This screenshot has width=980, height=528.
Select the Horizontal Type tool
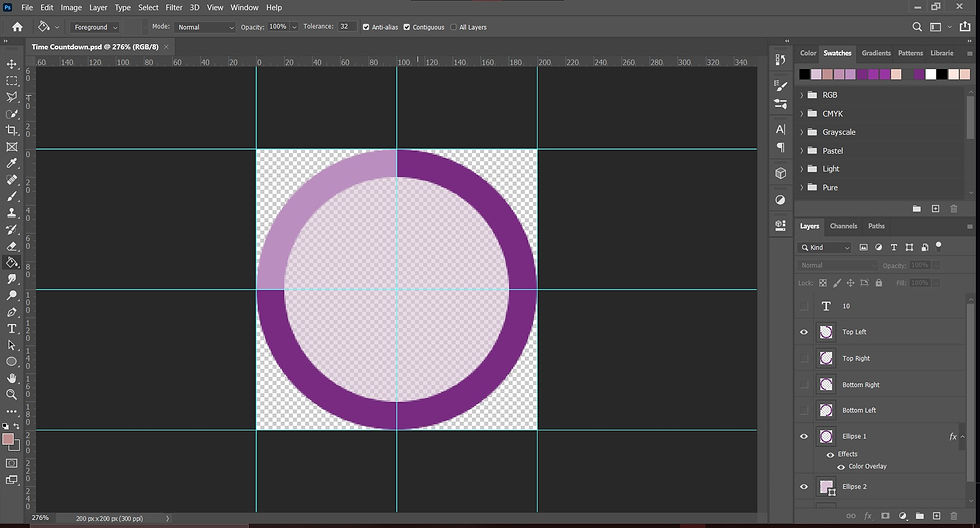coord(12,329)
